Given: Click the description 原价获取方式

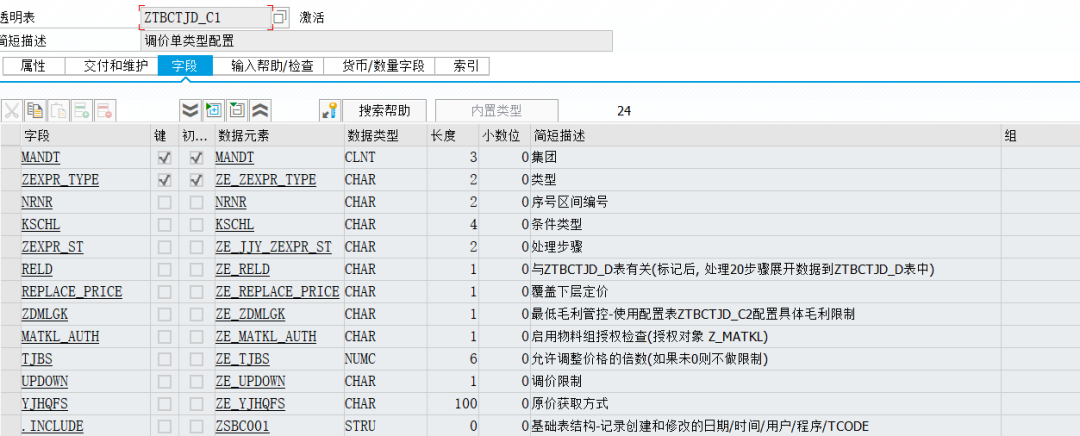Looking at the screenshot, I should point(569,404).
